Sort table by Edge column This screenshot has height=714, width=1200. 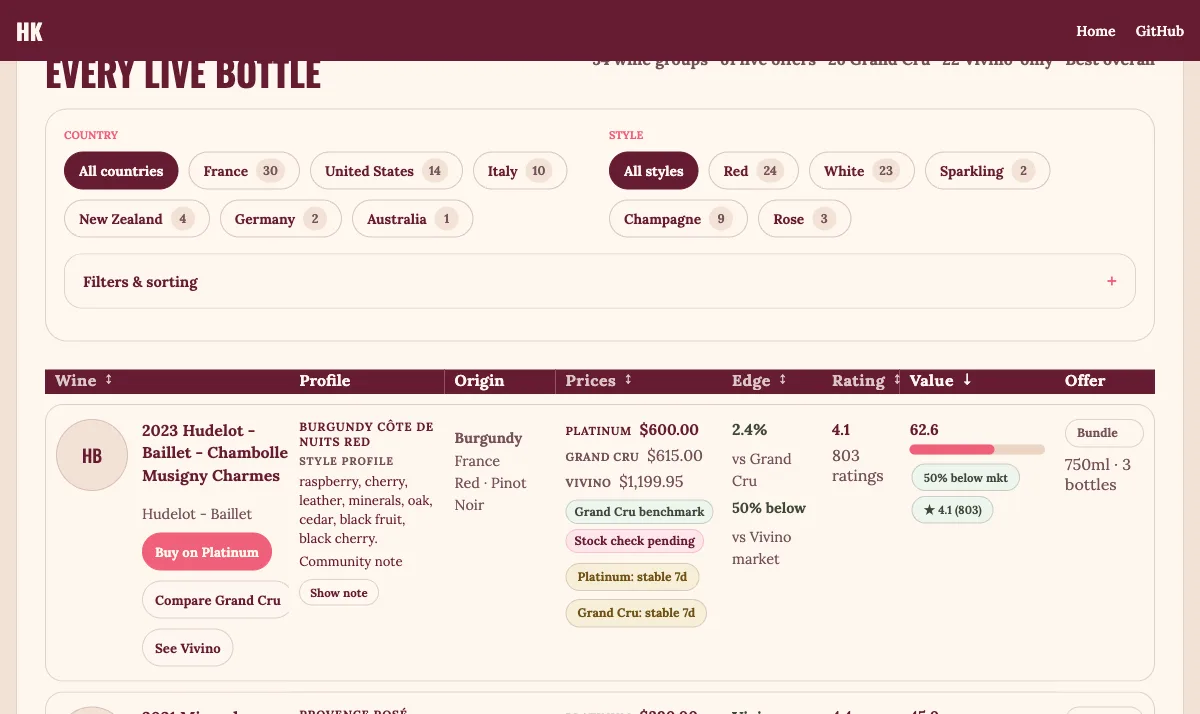[x=759, y=380]
